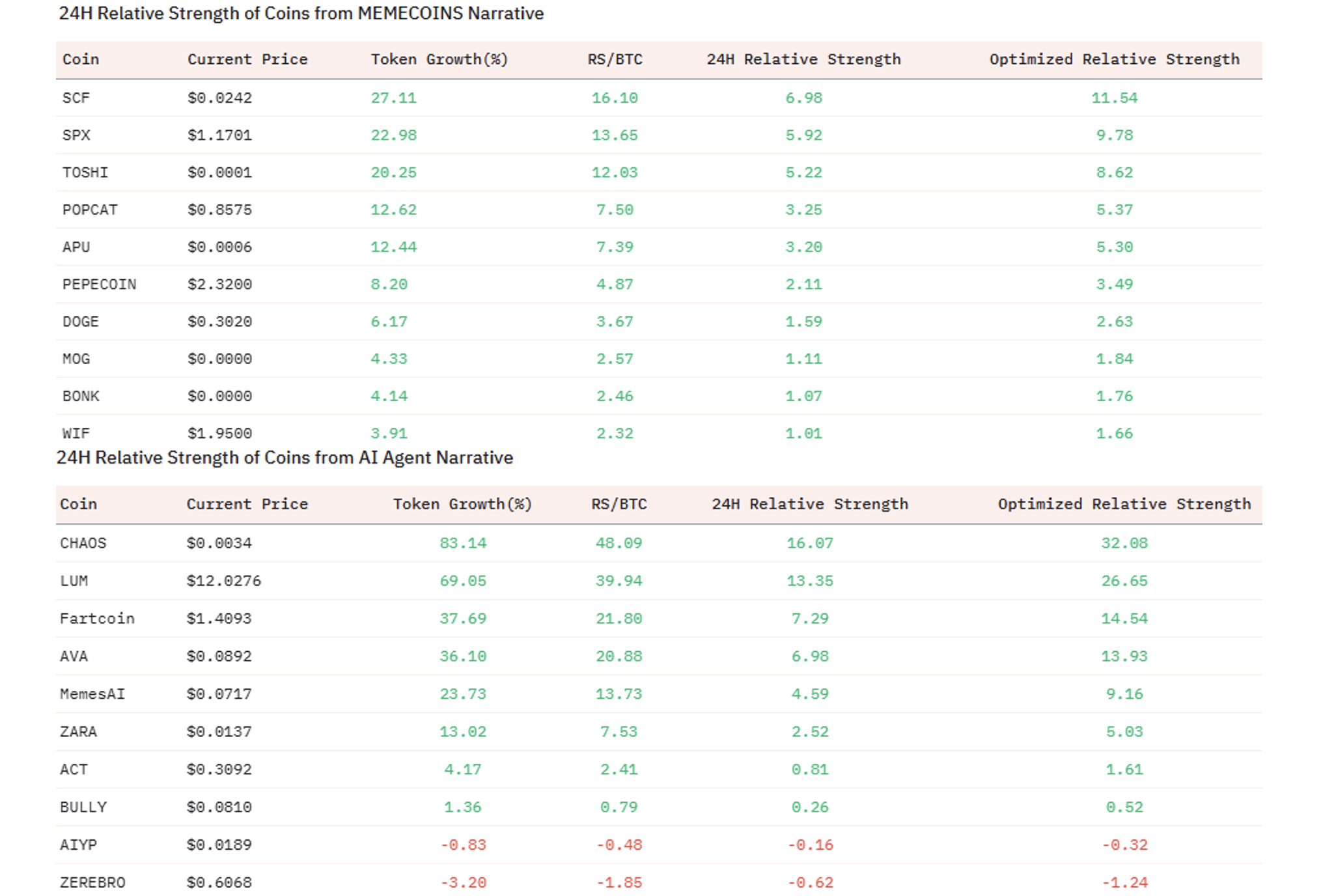Image resolution: width=1323 pixels, height=896 pixels.
Task: Select TOSHI 24H strength 5.22
Action: pyautogui.click(x=803, y=172)
